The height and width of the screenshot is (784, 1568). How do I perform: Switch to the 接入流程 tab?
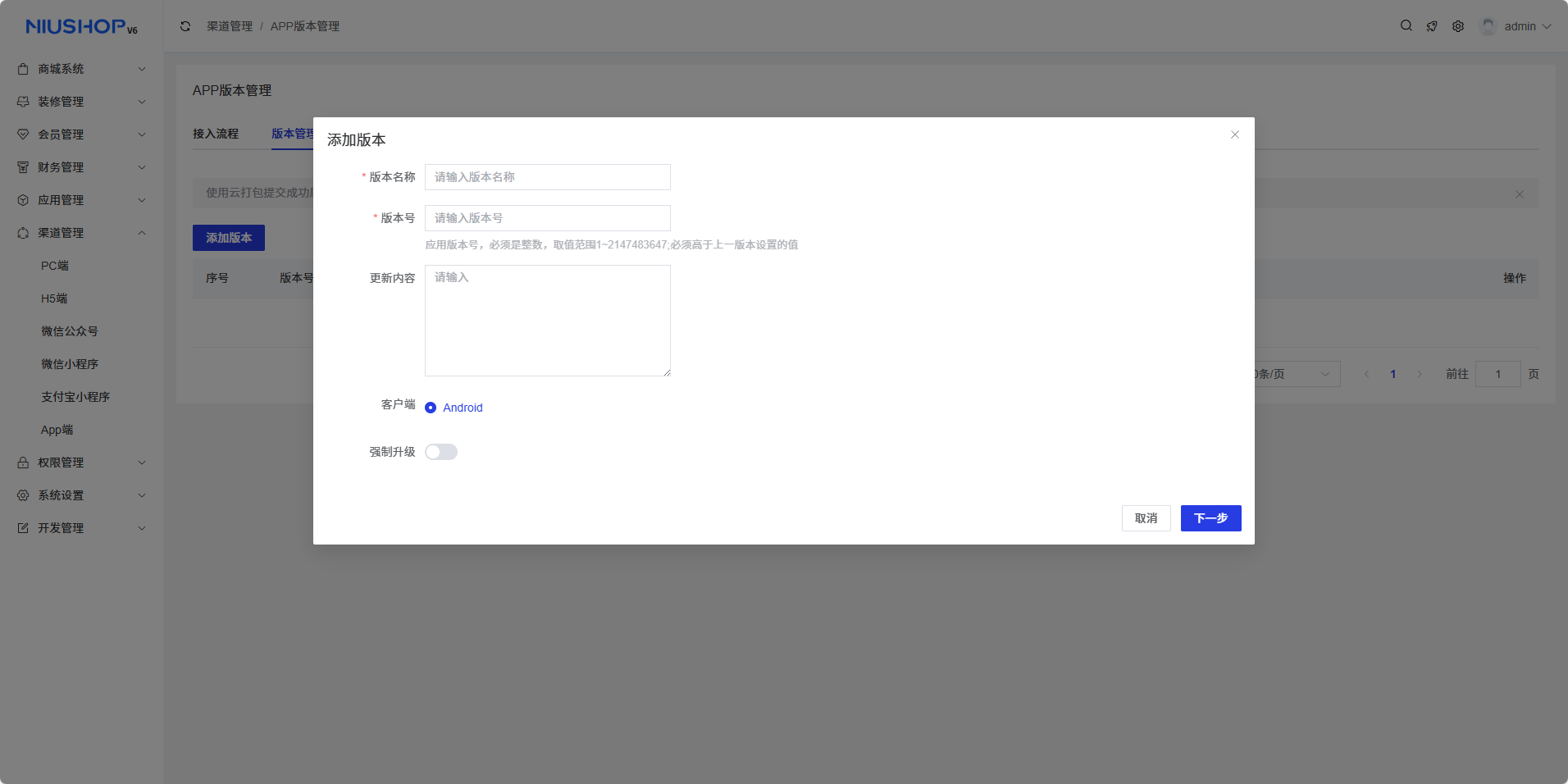click(216, 134)
